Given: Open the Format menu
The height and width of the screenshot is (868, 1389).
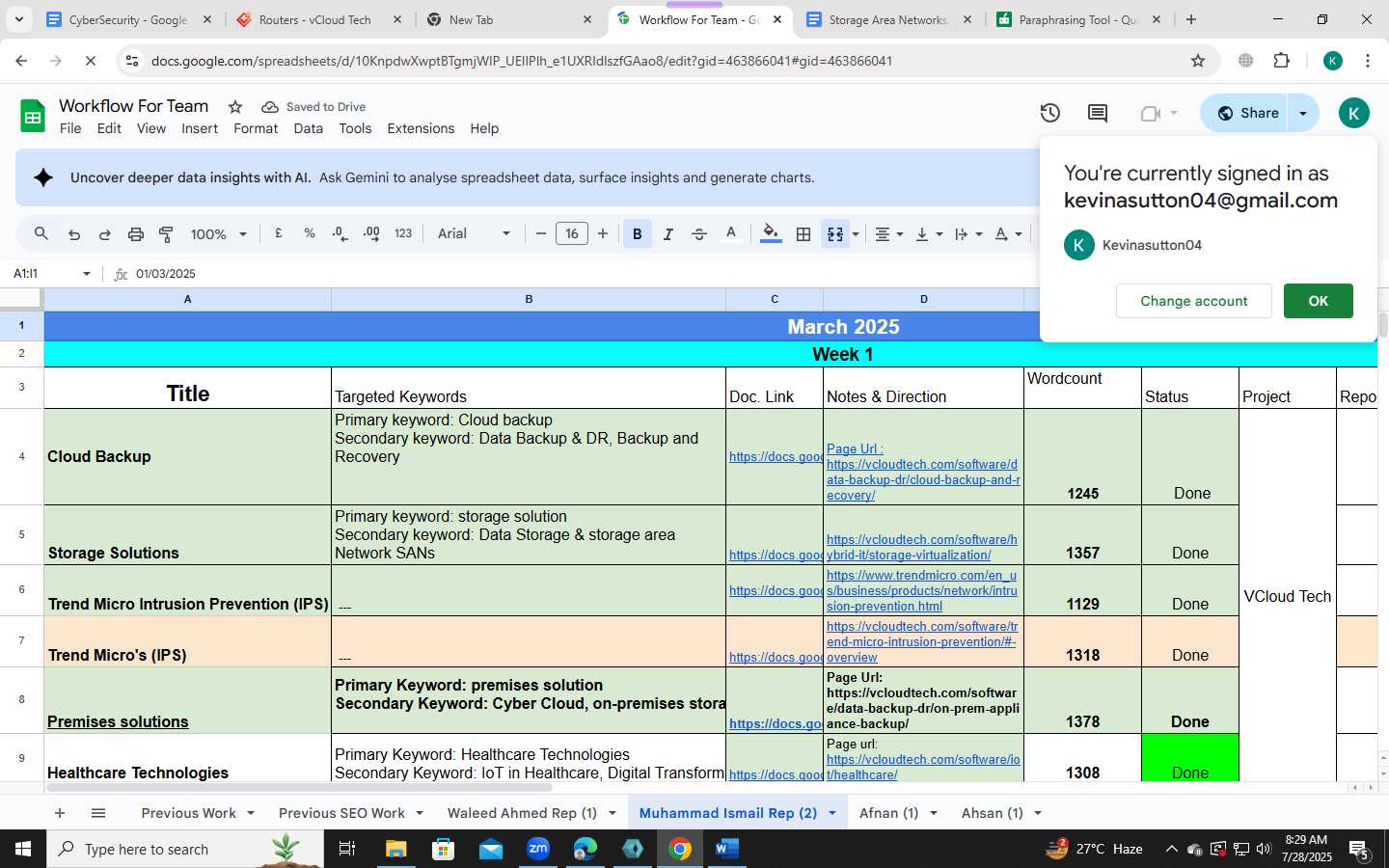Looking at the screenshot, I should [256, 128].
